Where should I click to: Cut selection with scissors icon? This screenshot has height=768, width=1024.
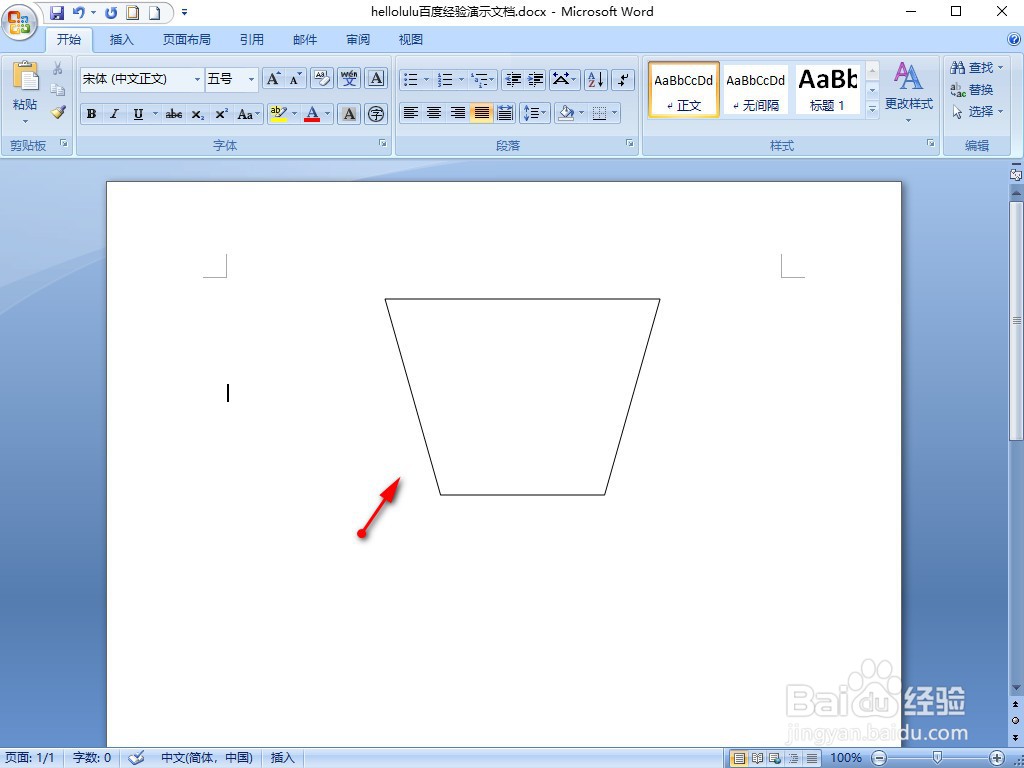[x=57, y=68]
